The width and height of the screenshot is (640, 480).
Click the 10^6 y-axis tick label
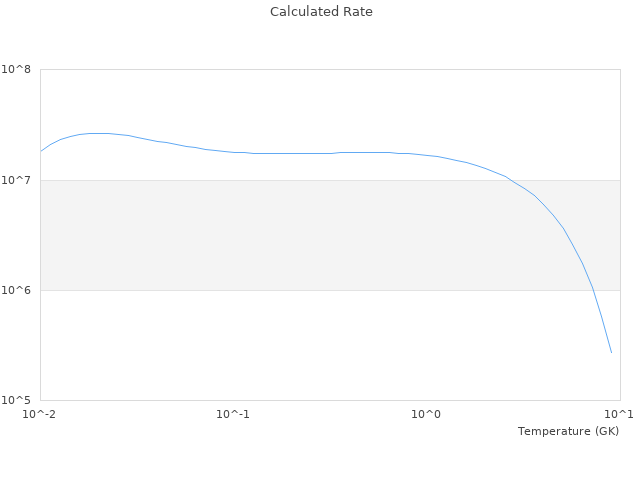tap(17, 291)
